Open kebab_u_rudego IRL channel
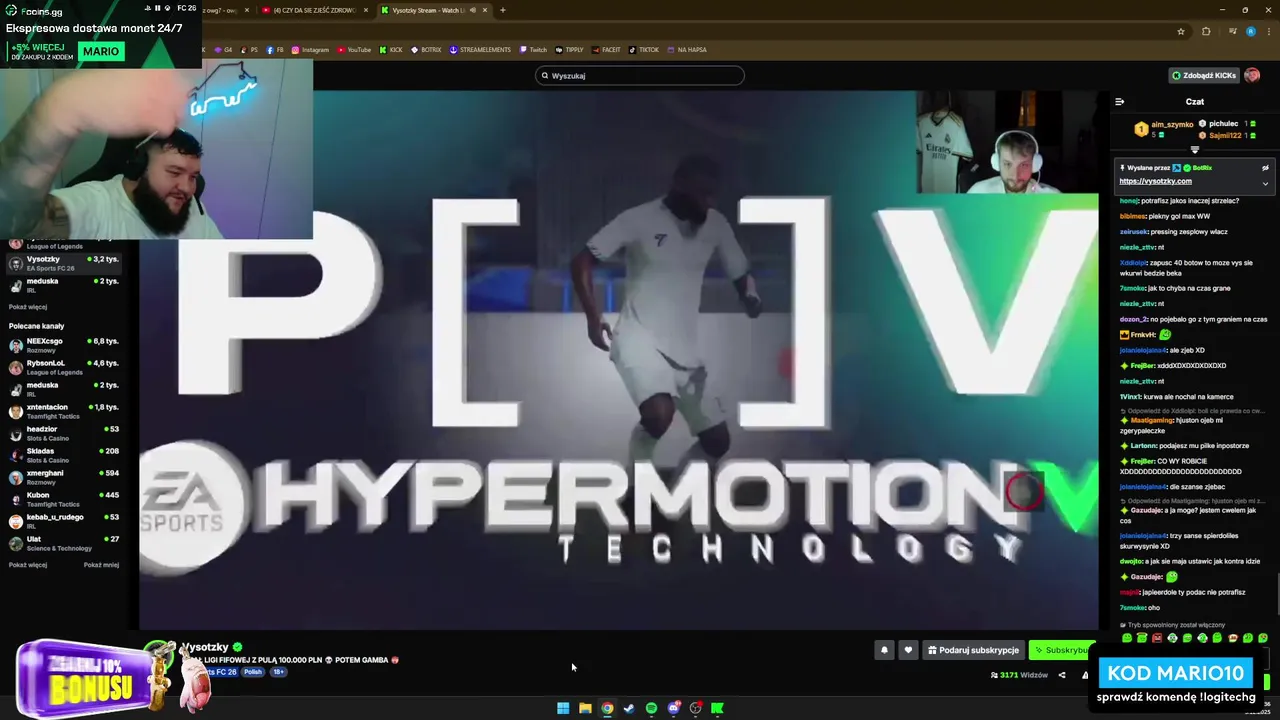This screenshot has width=1280, height=720. point(66,521)
